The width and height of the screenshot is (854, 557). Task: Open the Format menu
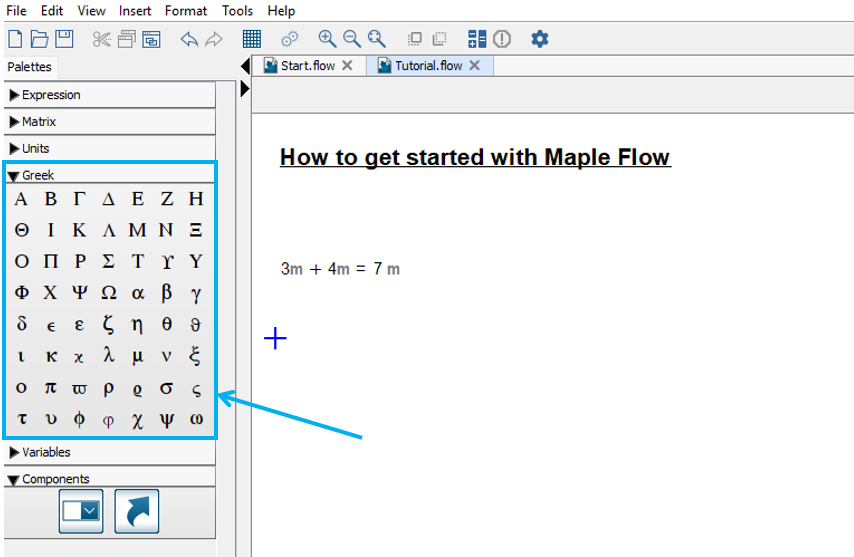[186, 11]
